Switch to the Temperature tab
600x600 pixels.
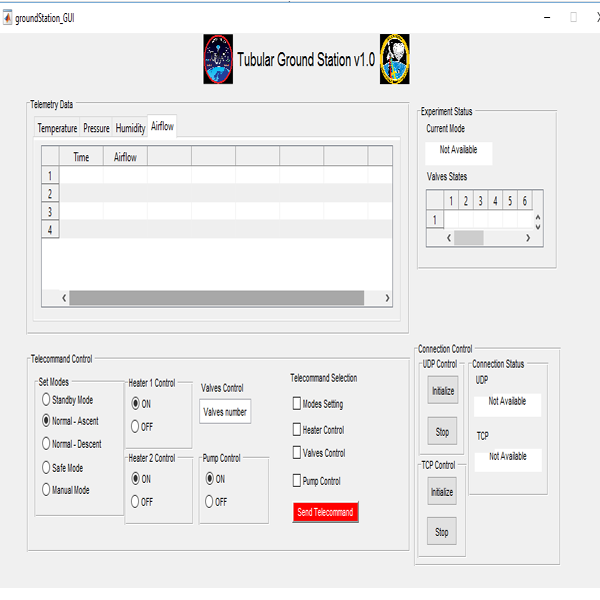[57, 128]
